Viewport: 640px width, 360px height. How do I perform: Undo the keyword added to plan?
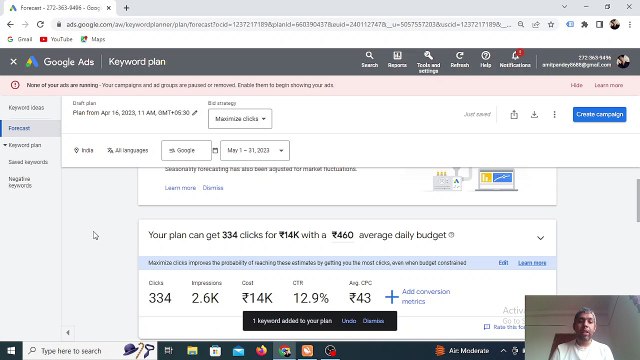point(349,321)
